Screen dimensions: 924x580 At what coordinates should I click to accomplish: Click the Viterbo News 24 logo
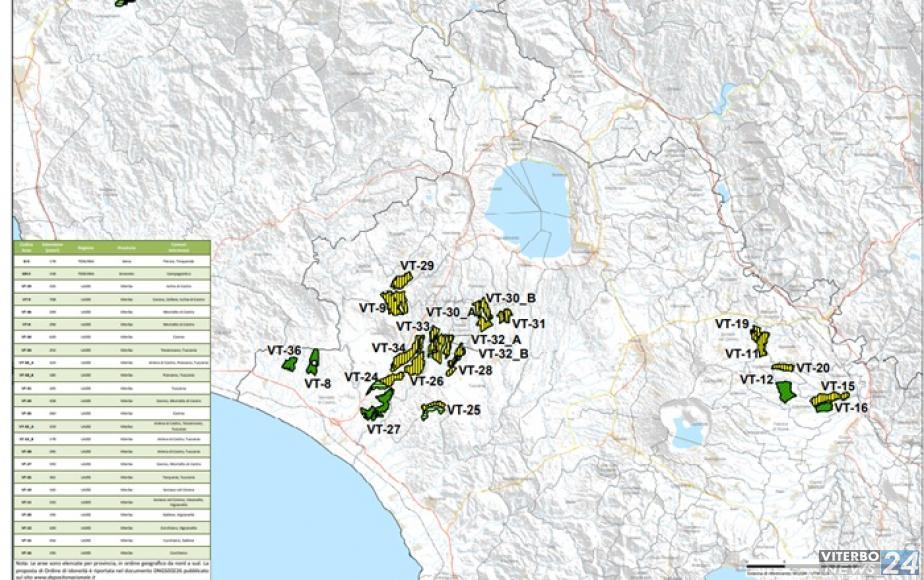tap(869, 562)
